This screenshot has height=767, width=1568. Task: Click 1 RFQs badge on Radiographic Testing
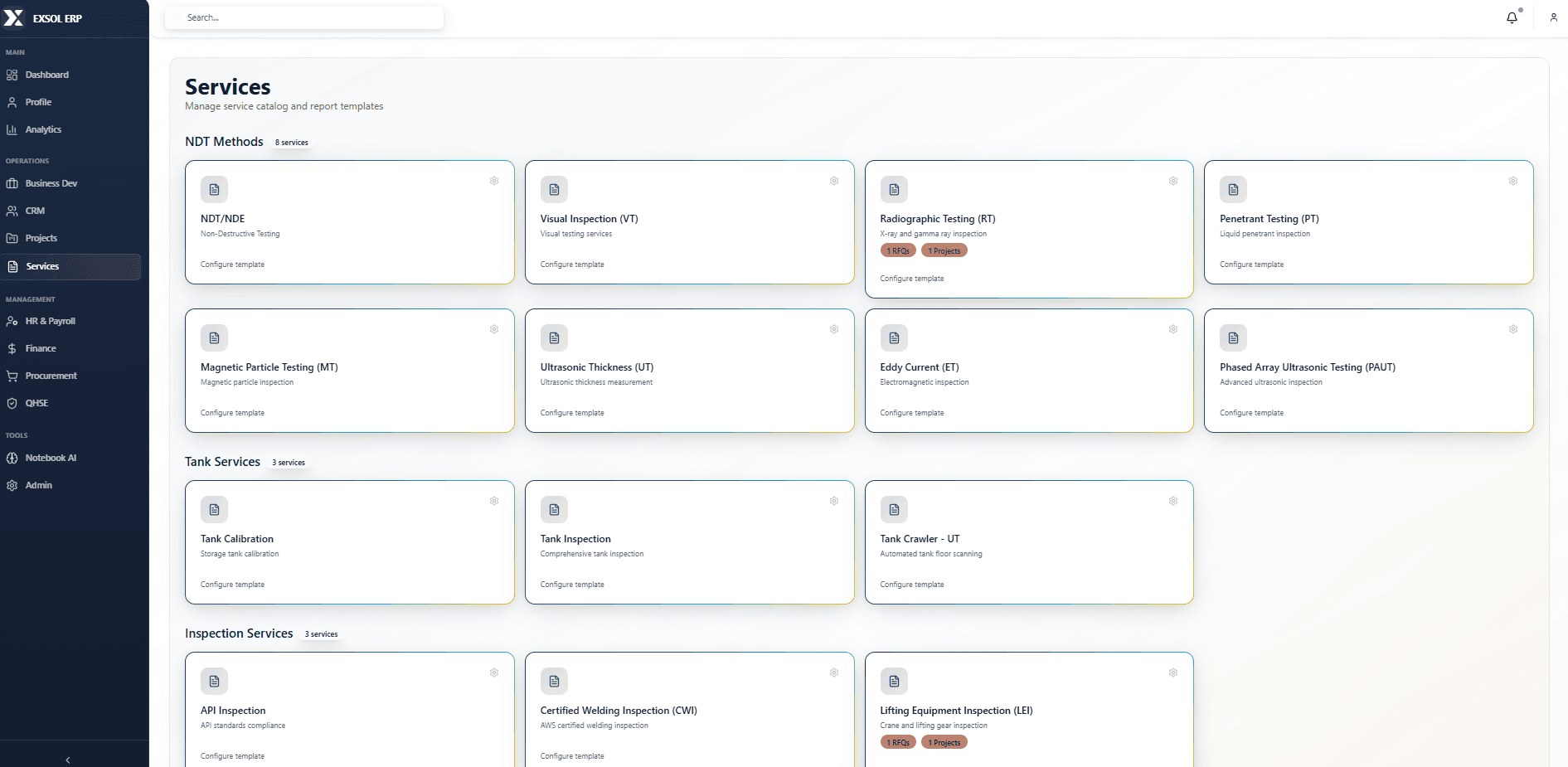[x=898, y=250]
